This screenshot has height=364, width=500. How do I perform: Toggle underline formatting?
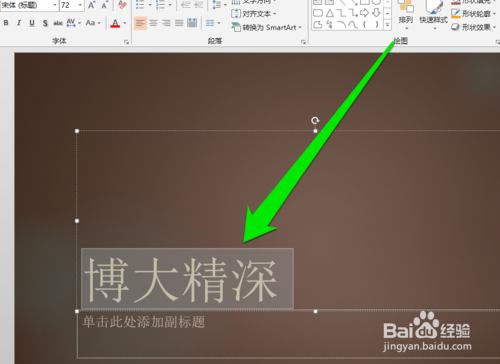tap(32, 23)
